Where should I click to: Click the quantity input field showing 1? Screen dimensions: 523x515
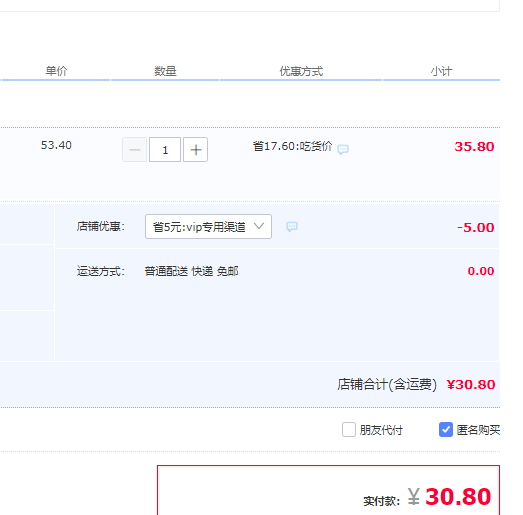click(x=165, y=149)
